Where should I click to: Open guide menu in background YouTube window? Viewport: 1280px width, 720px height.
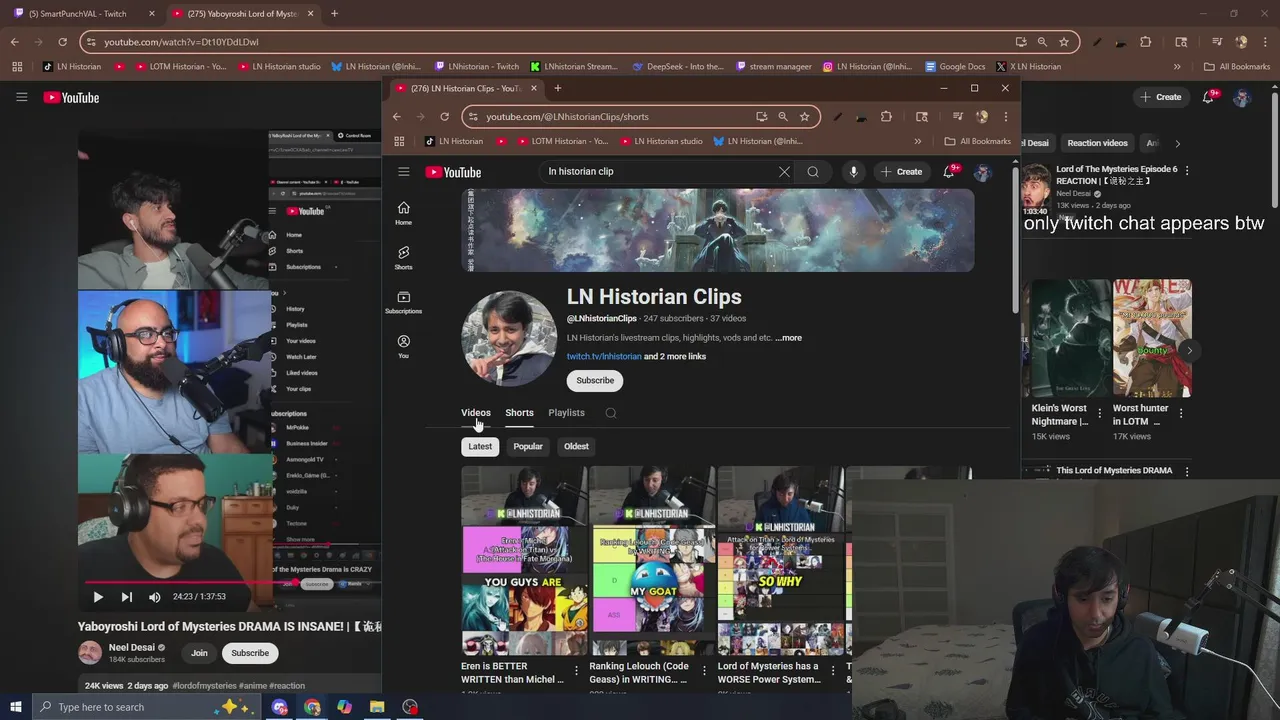[x=21, y=97]
